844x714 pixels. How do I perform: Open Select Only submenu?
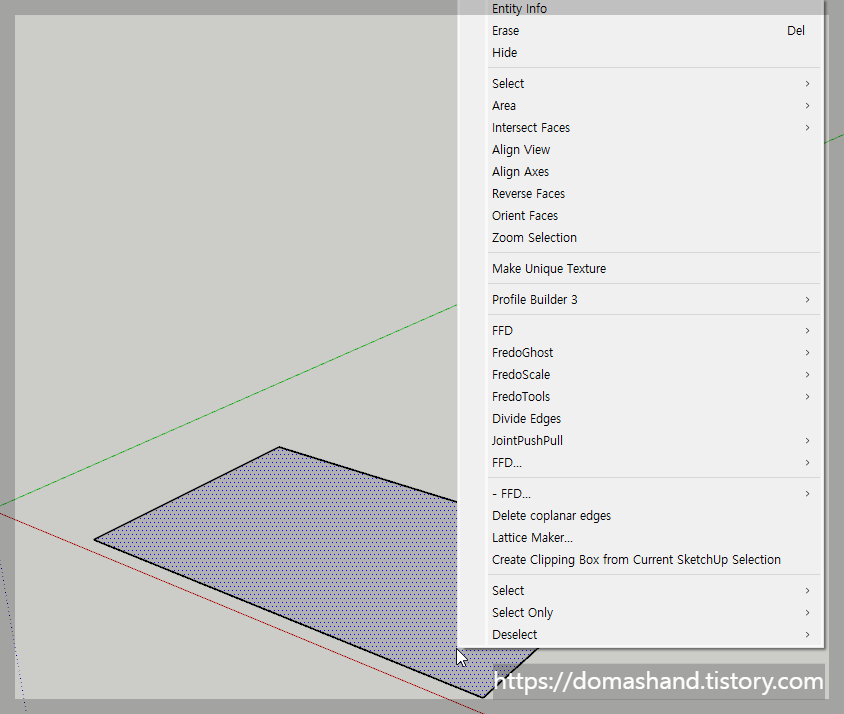(x=640, y=613)
